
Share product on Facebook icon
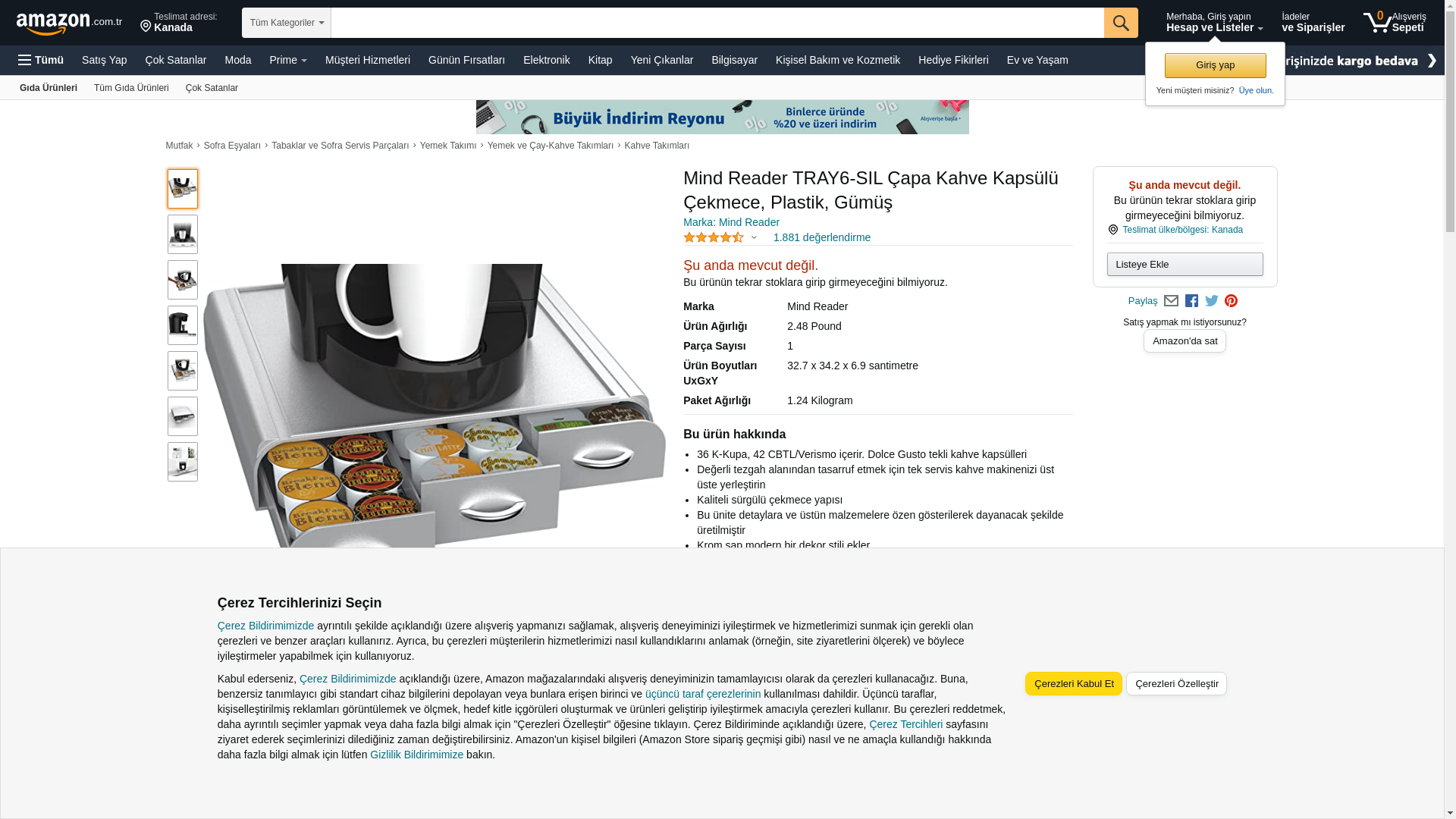point(1191,301)
